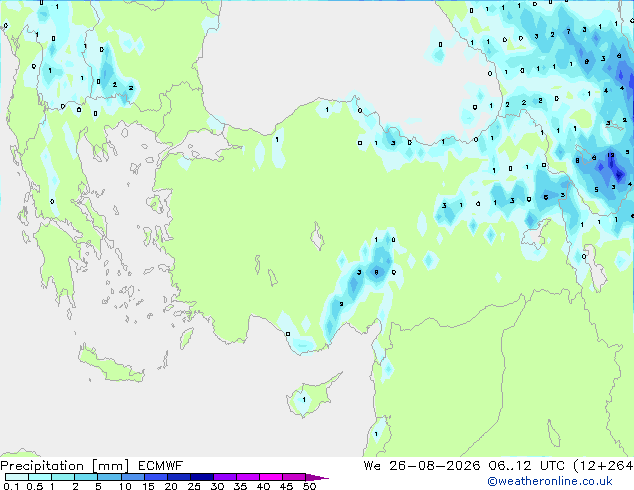This screenshot has height=490, width=634.
Task: Click the 0.5–1 mm legend swatch
Action: (40, 477)
